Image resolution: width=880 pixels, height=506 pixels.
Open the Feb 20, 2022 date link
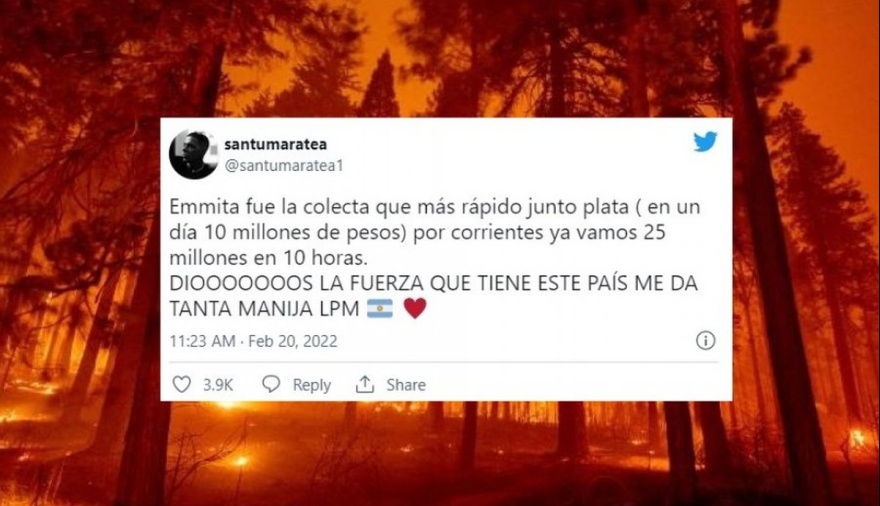click(x=292, y=341)
